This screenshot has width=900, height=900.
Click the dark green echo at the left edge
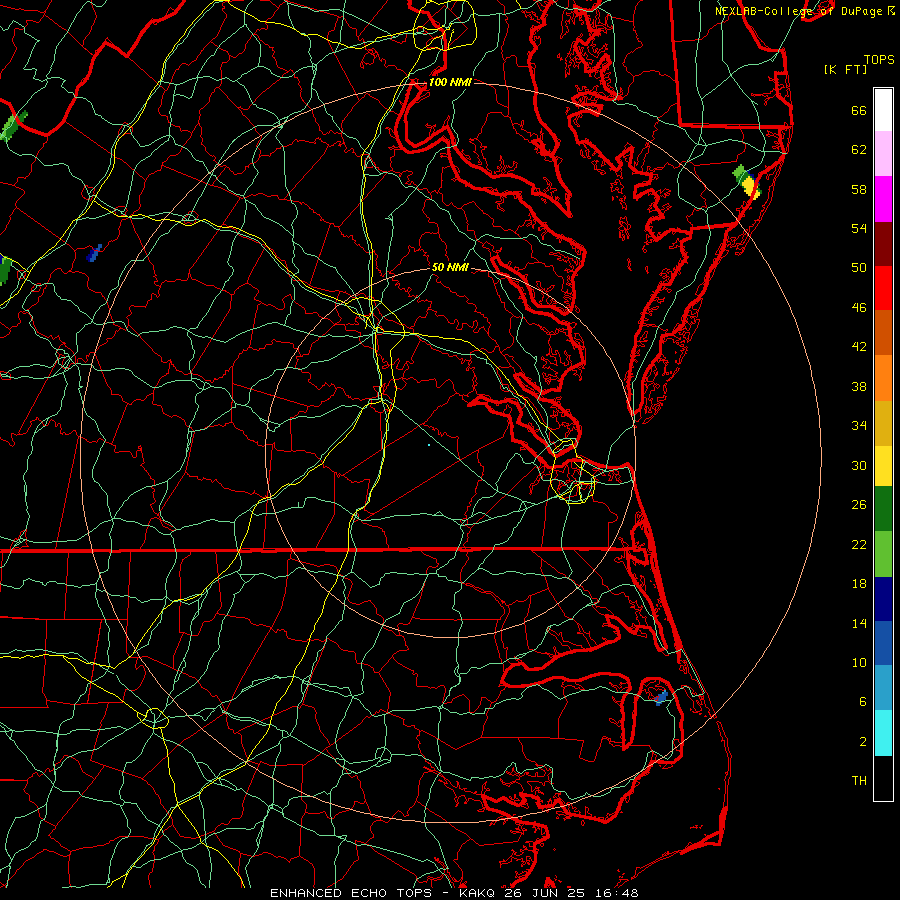point(5,270)
